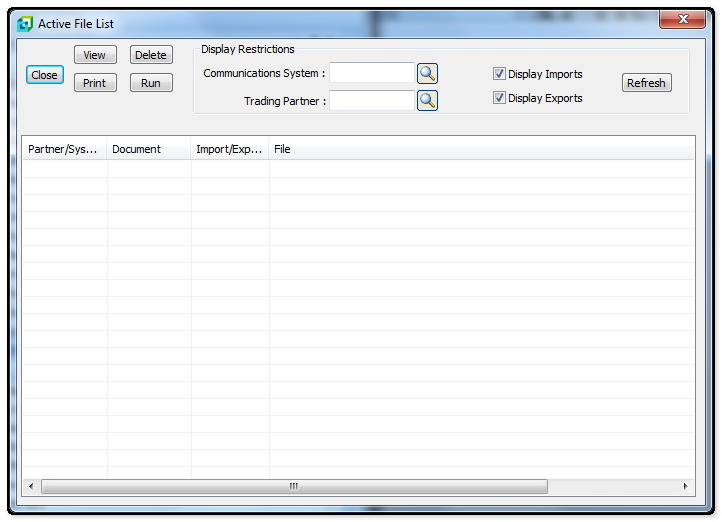Click the Communications System lookup magnifier icon
The image size is (722, 522).
pyautogui.click(x=427, y=73)
